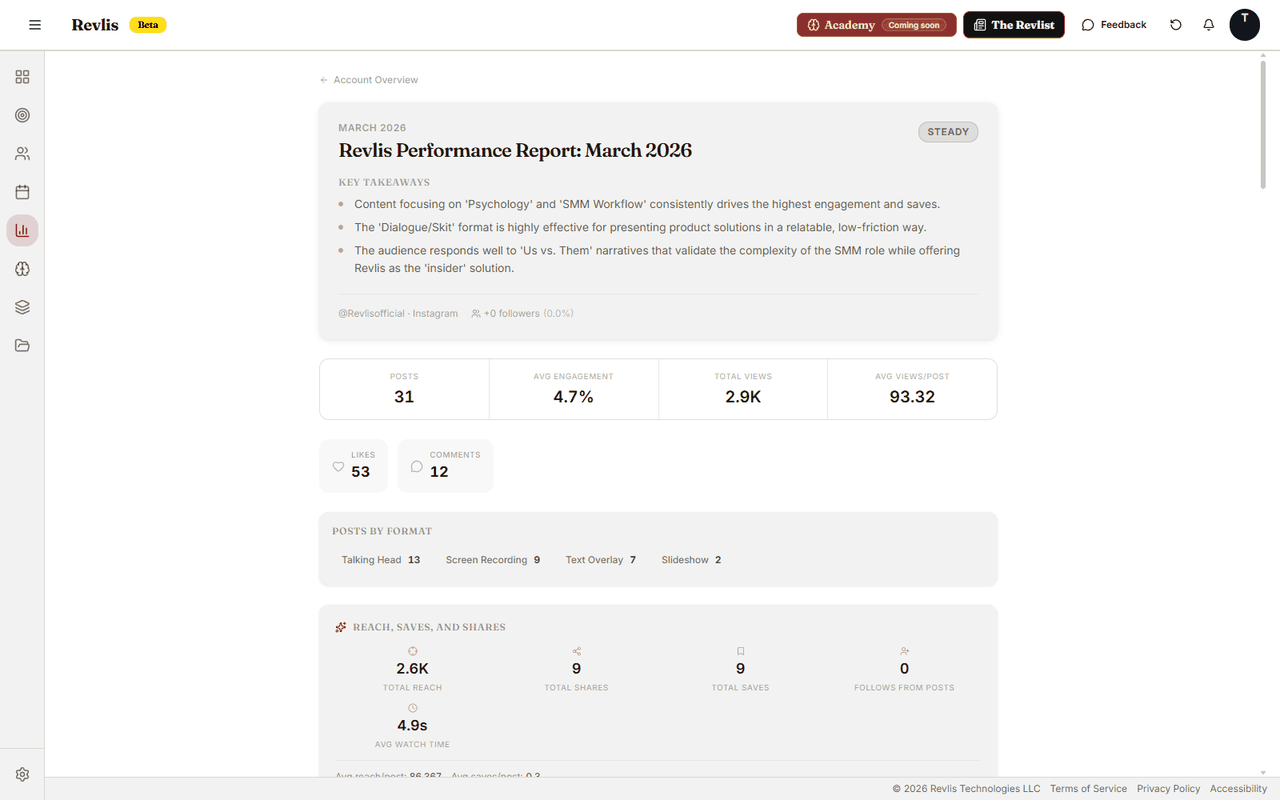
Task: Click the Posts 31 stat
Action: tap(404, 389)
